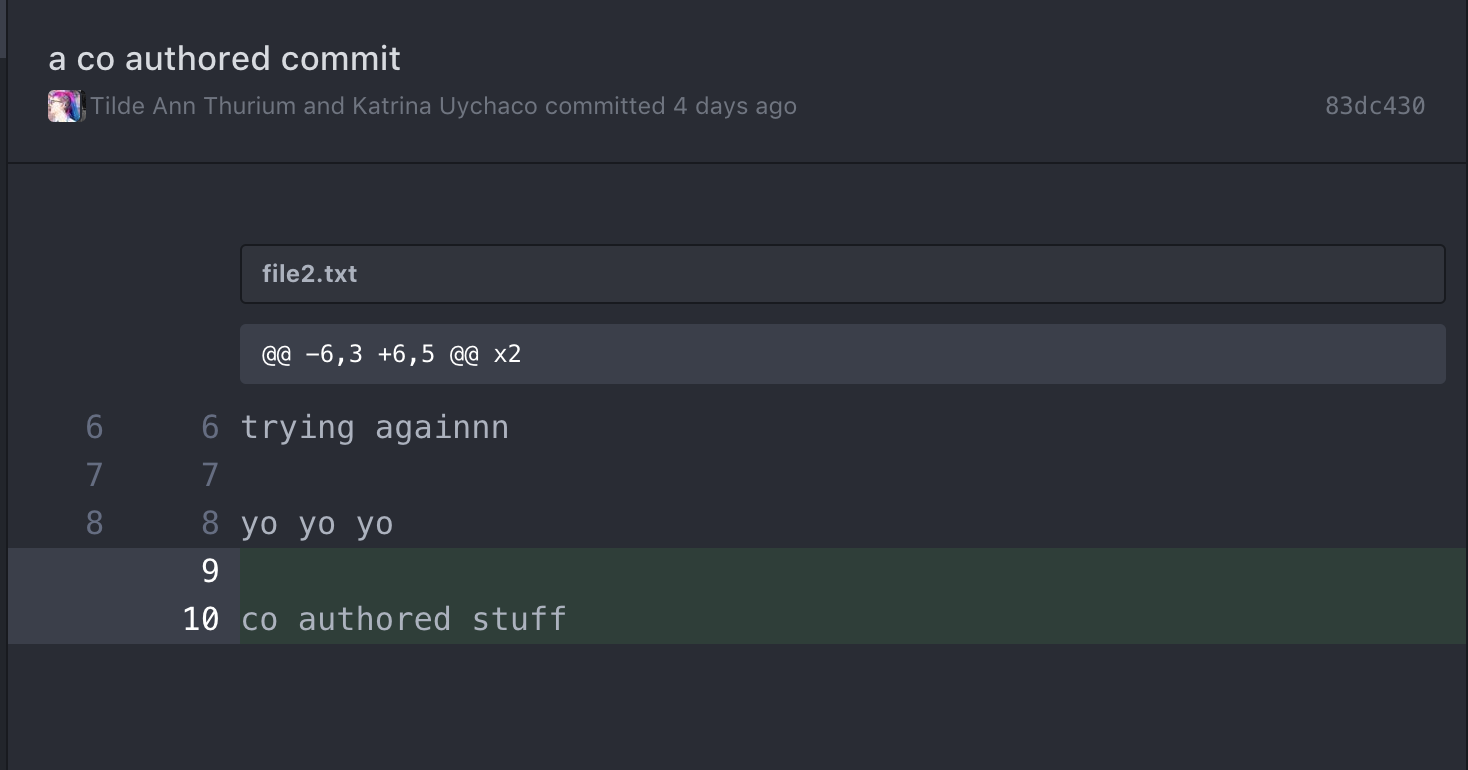Click the 'yo yo yo' diff line
1468x770 pixels.
317,523
